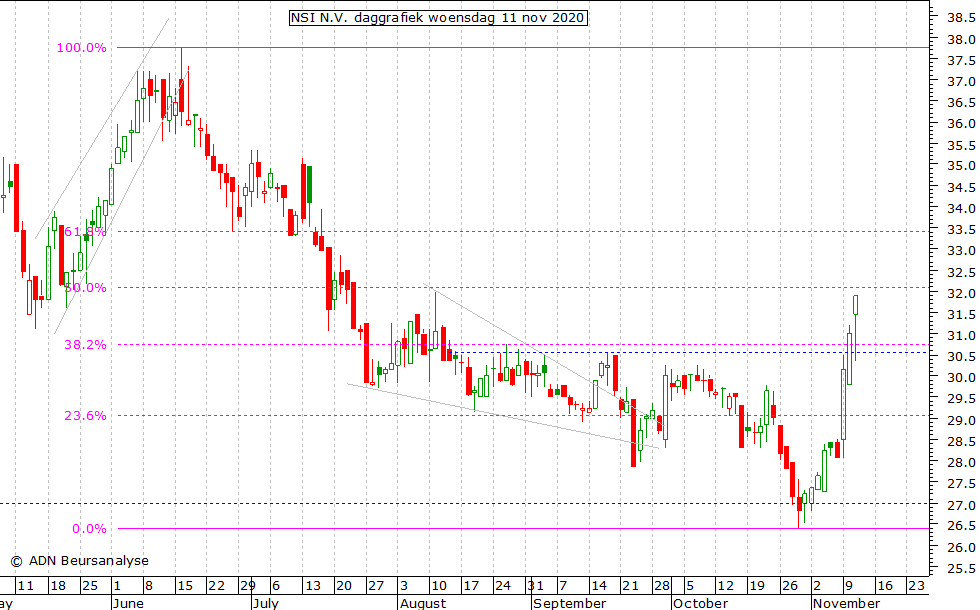Click the 38.5 price axis label

pyautogui.click(x=961, y=18)
